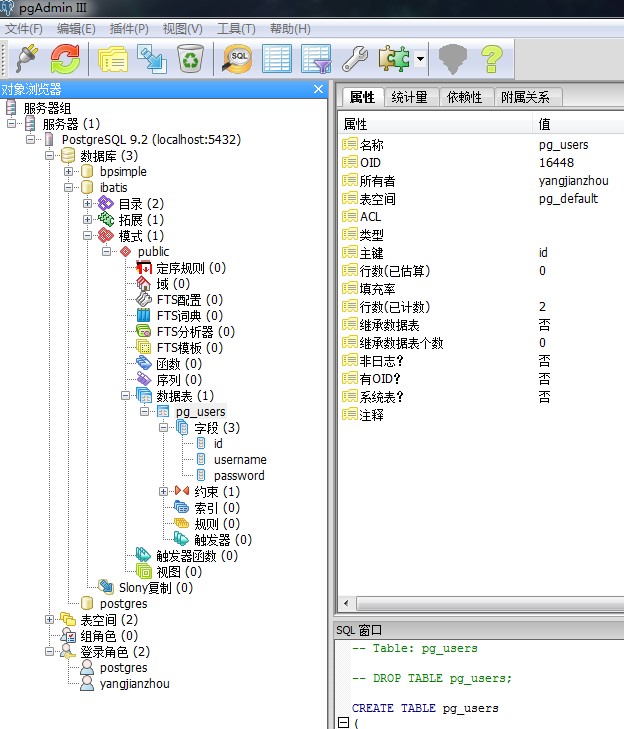Expand the 目录 (2) node
This screenshot has height=729, width=624.
[87, 204]
